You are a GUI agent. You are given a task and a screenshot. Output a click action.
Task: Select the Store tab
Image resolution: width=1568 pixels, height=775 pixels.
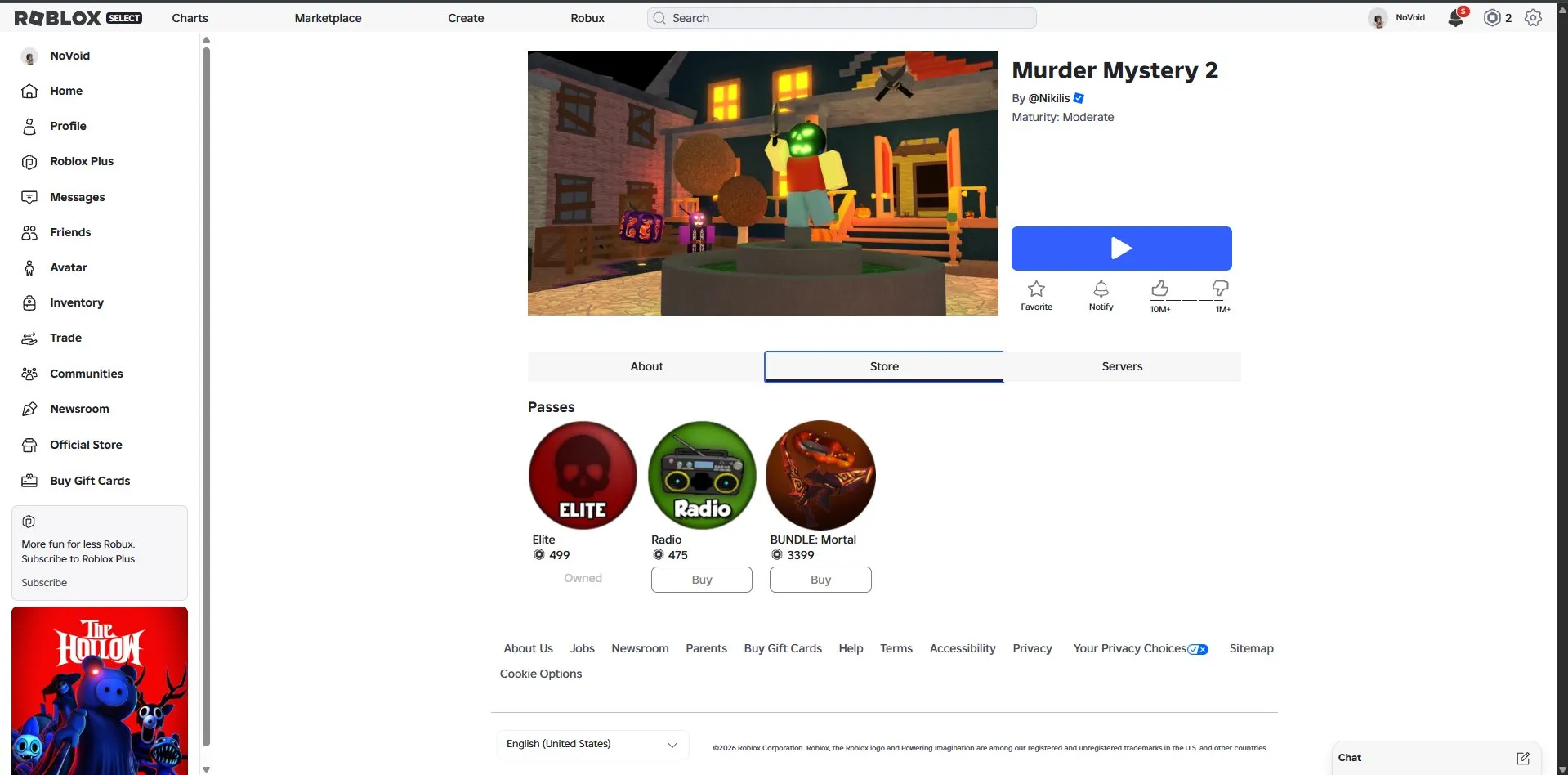[x=884, y=366]
